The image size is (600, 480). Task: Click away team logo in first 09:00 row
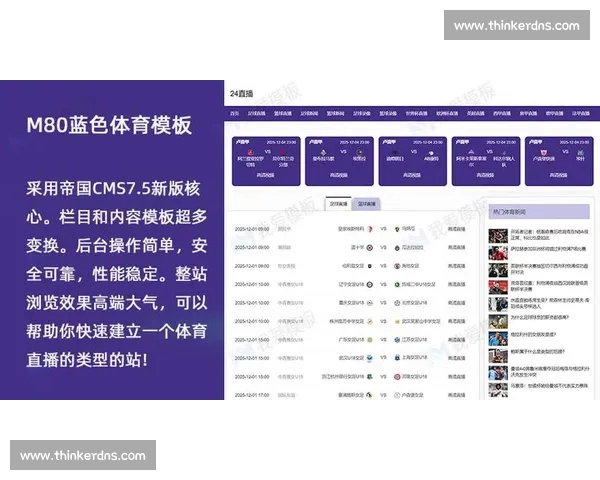(x=397, y=229)
